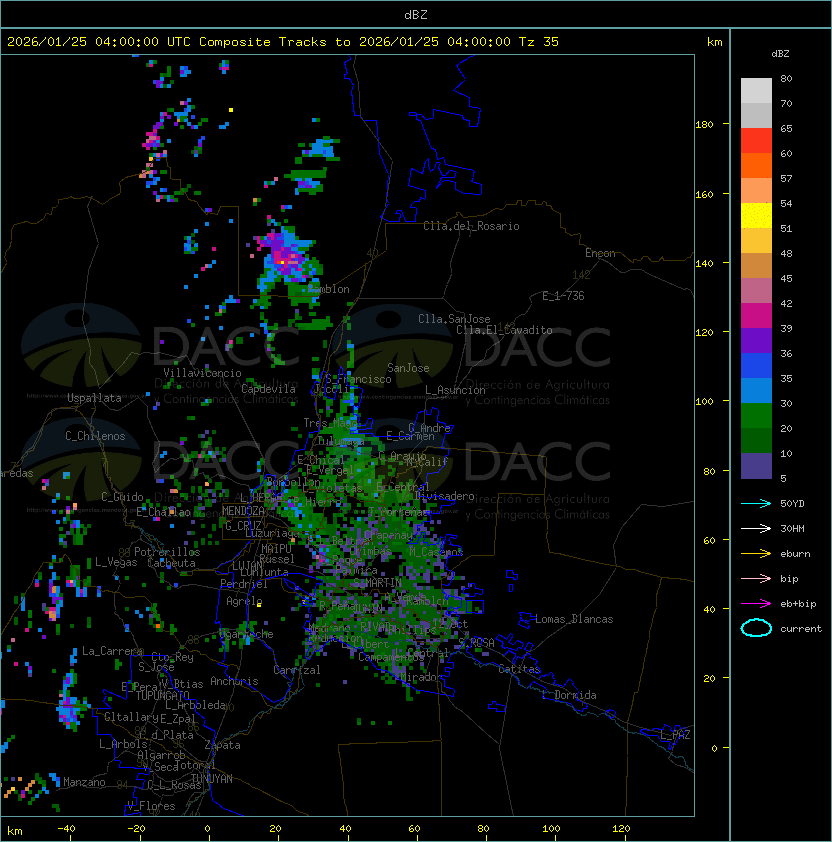
Task: Click the pink bip arrow in legend
Action: 756,578
